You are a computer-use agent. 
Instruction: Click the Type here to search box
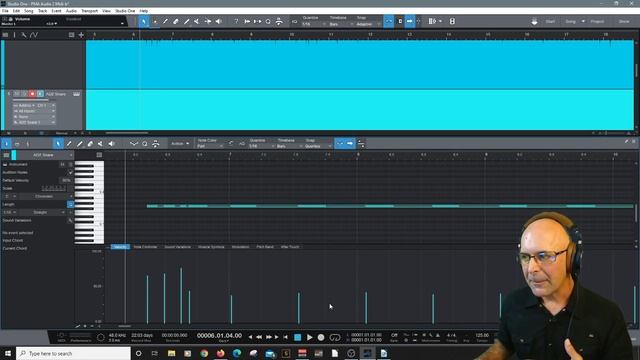(x=73, y=353)
